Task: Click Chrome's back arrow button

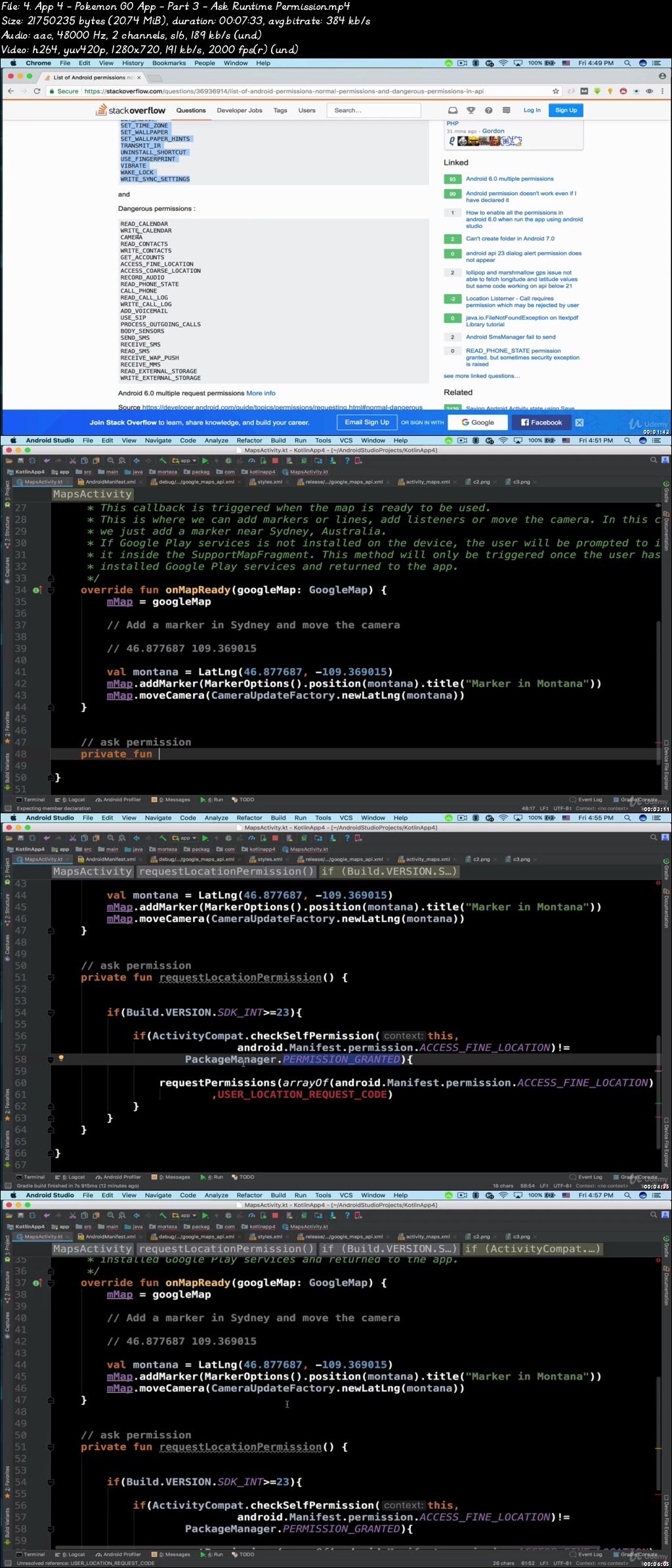Action: (10, 91)
